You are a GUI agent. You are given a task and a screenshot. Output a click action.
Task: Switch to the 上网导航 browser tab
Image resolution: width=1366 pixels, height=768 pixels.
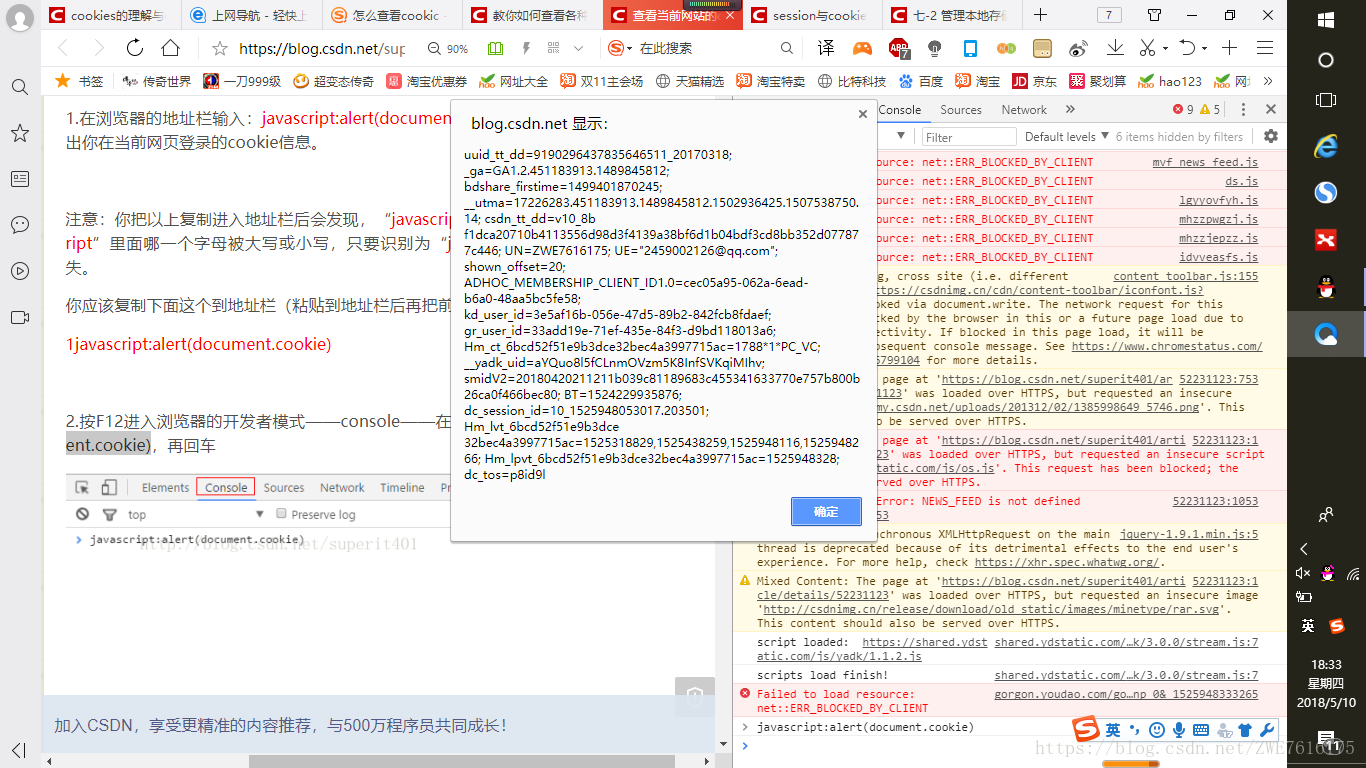[252, 15]
